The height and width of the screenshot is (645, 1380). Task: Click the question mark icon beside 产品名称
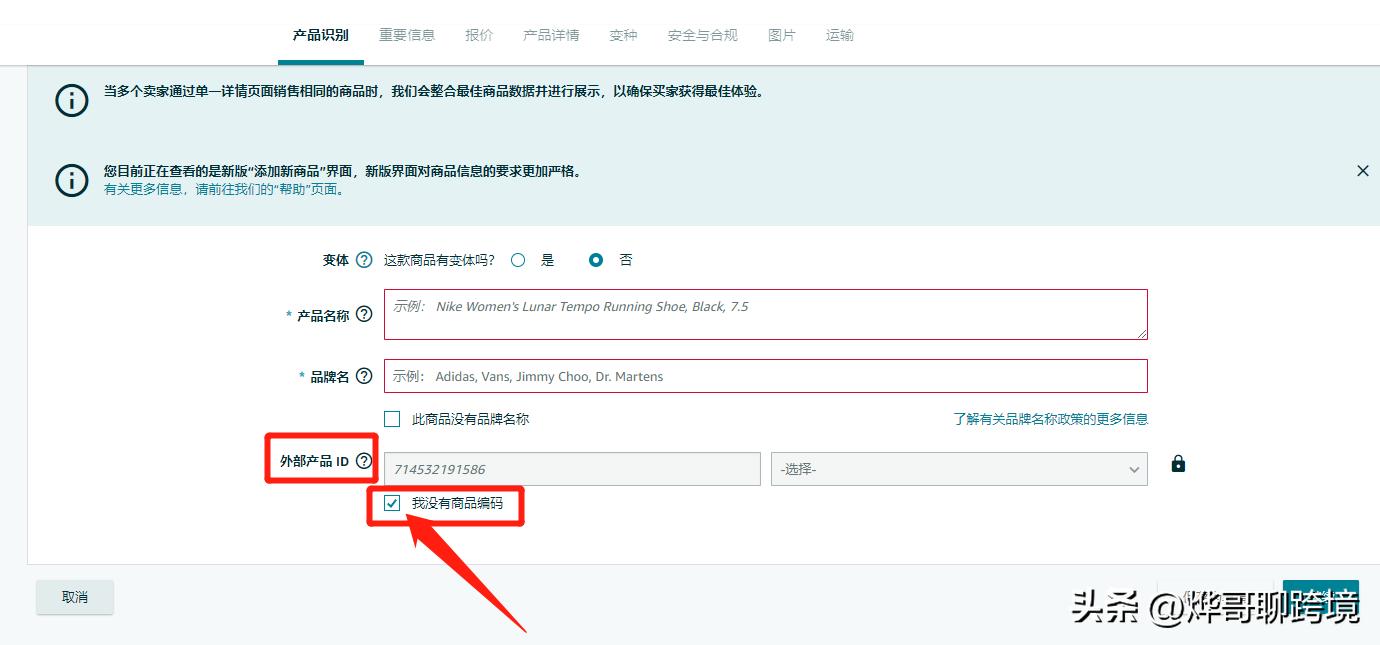click(364, 313)
